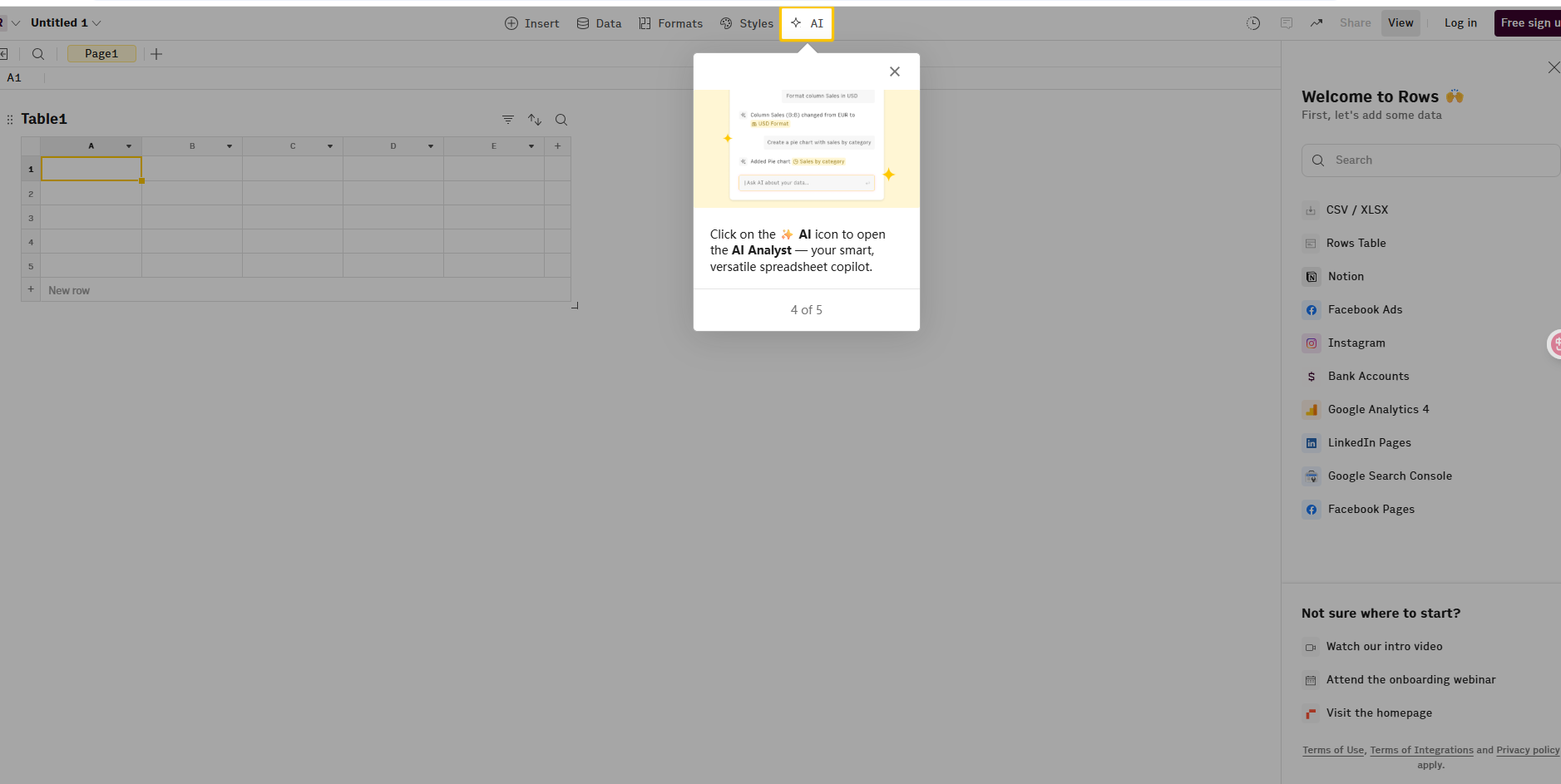The image size is (1561, 784).
Task: Click New row to add a row
Action: pyautogui.click(x=69, y=290)
